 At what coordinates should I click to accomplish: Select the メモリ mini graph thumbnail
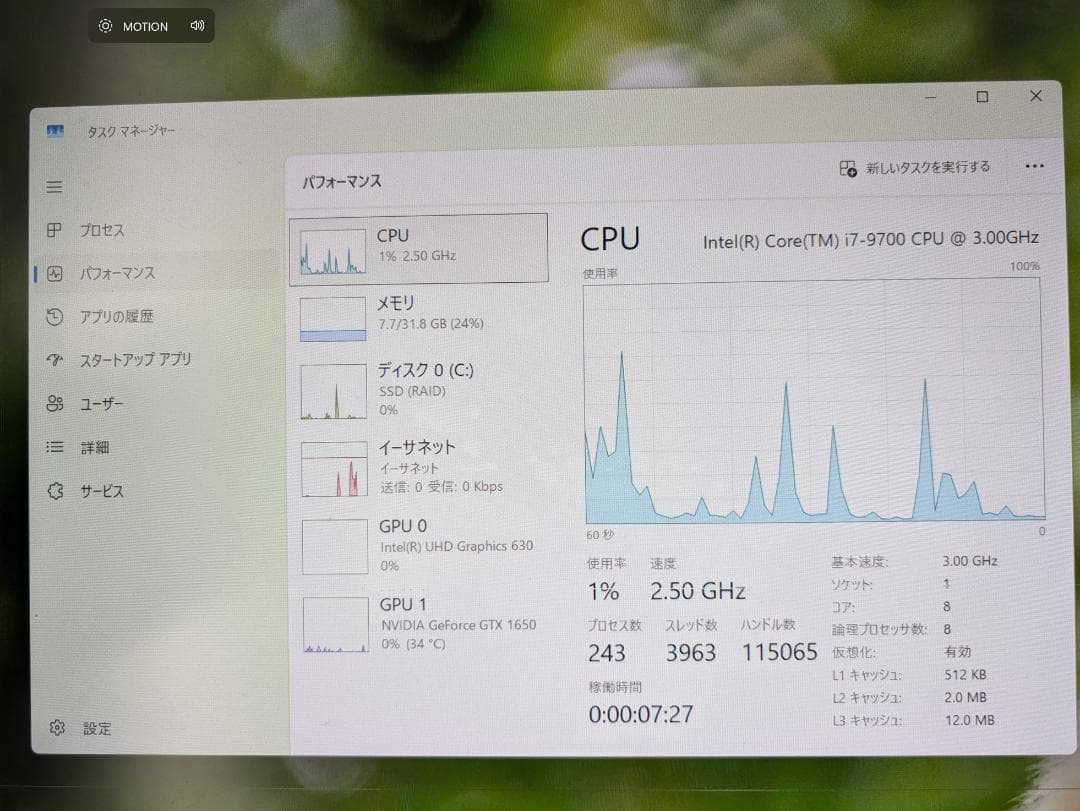333,318
